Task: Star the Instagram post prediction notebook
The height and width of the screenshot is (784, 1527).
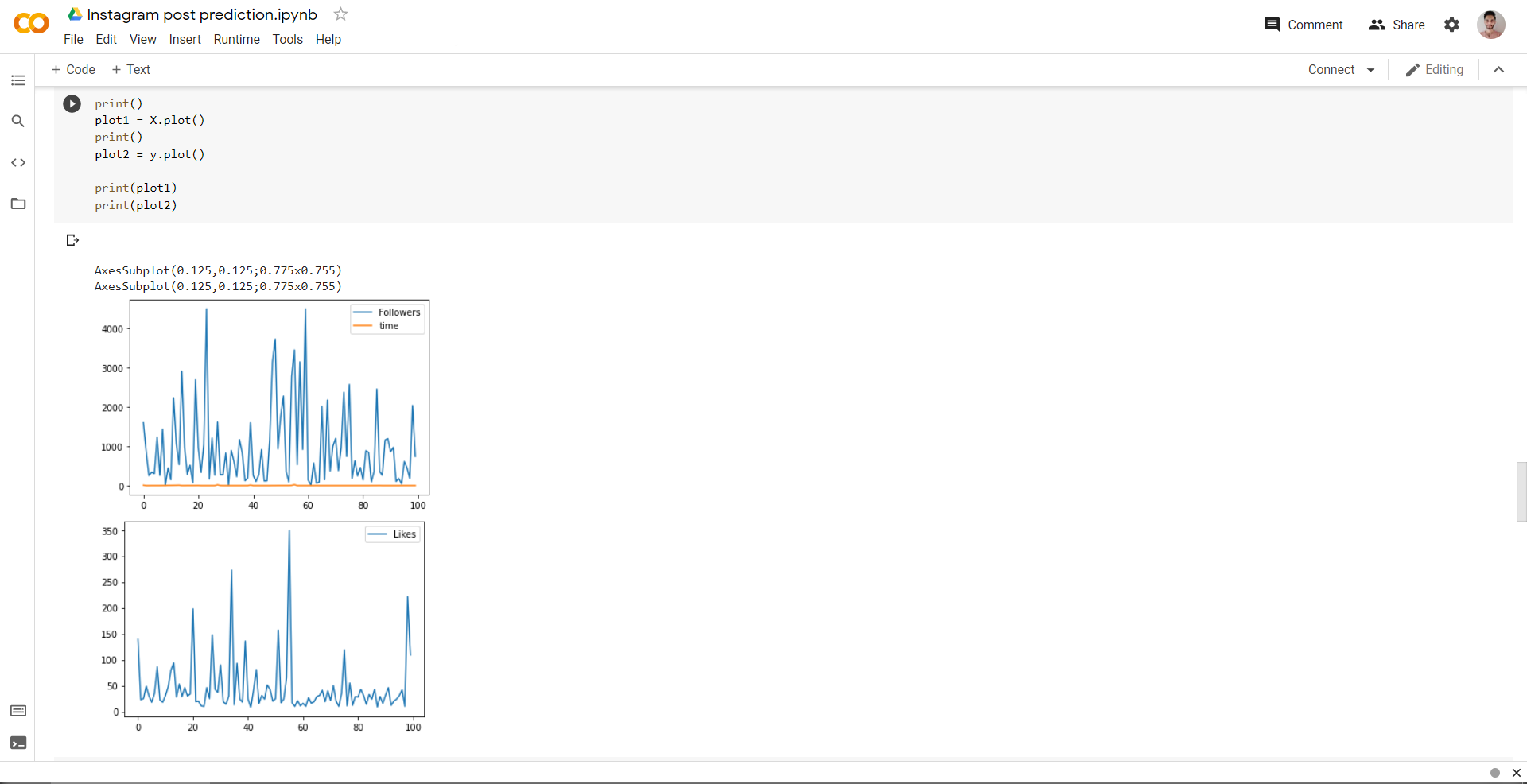Action: tap(340, 14)
